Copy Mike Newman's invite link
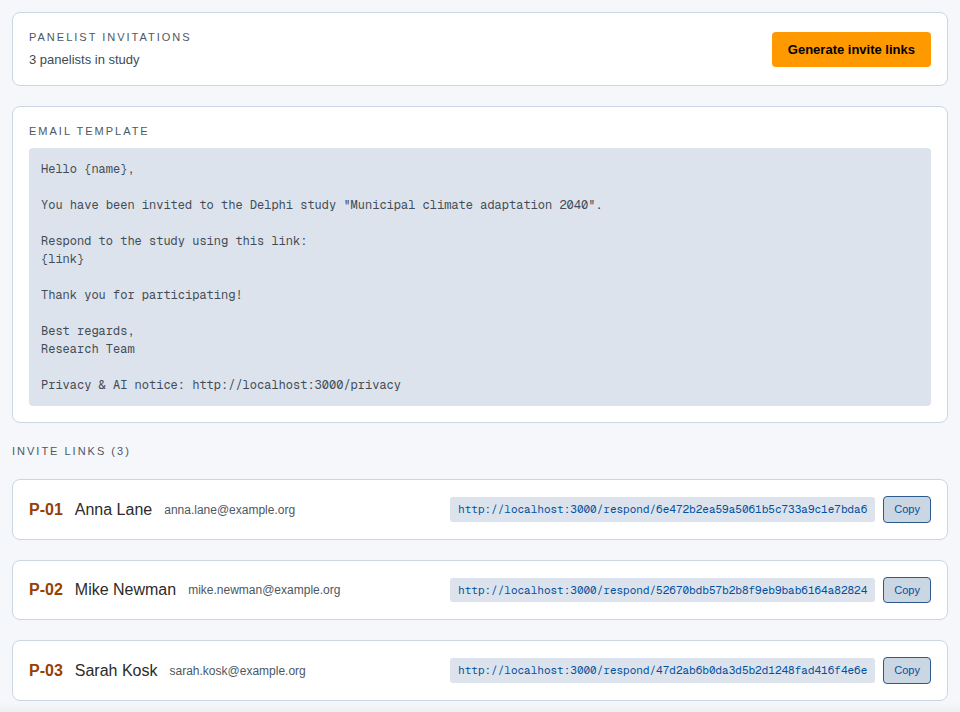This screenshot has height=712, width=960. [907, 590]
